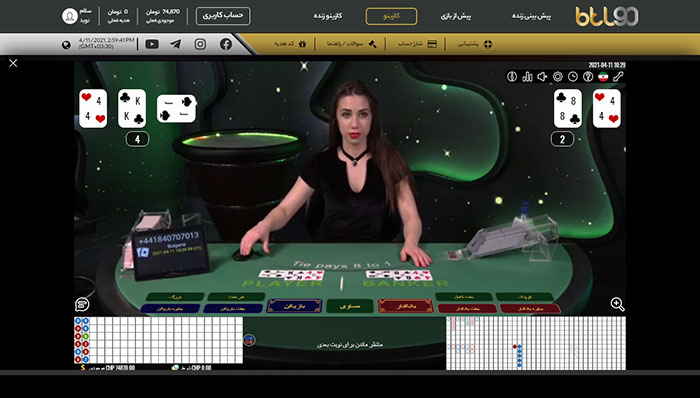Image resolution: width=700 pixels, height=398 pixels.
Task: Mute the game sound with speaker icon
Action: (x=542, y=77)
